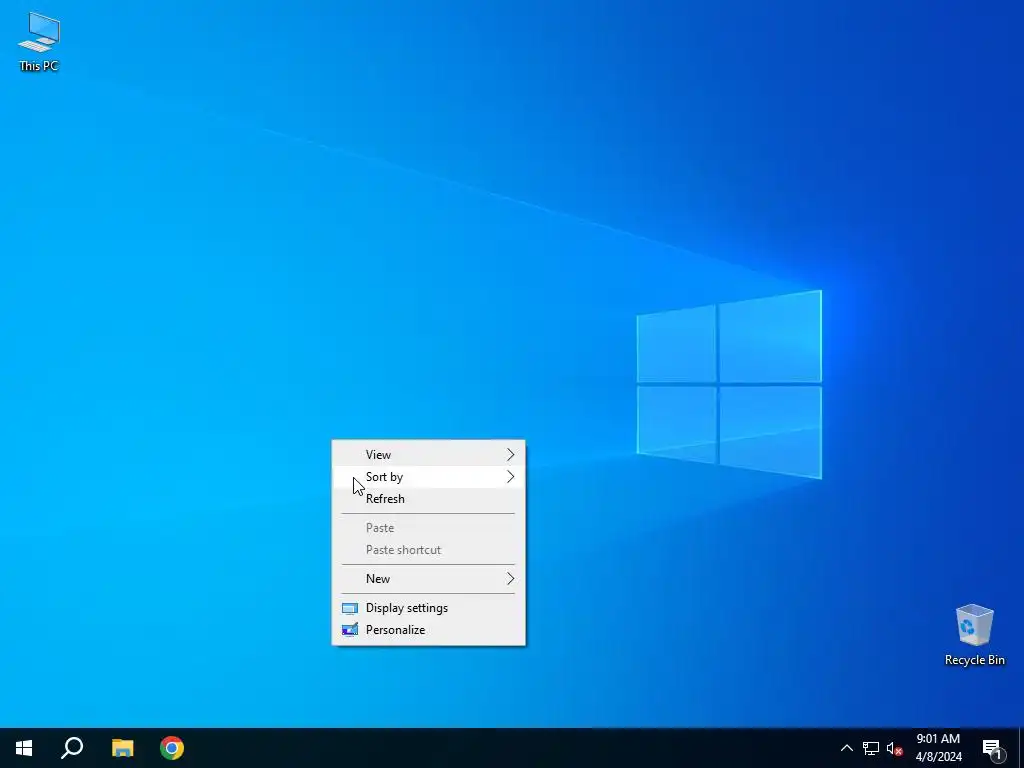Open the Action Center notifications icon
The image size is (1024, 768).
(993, 748)
